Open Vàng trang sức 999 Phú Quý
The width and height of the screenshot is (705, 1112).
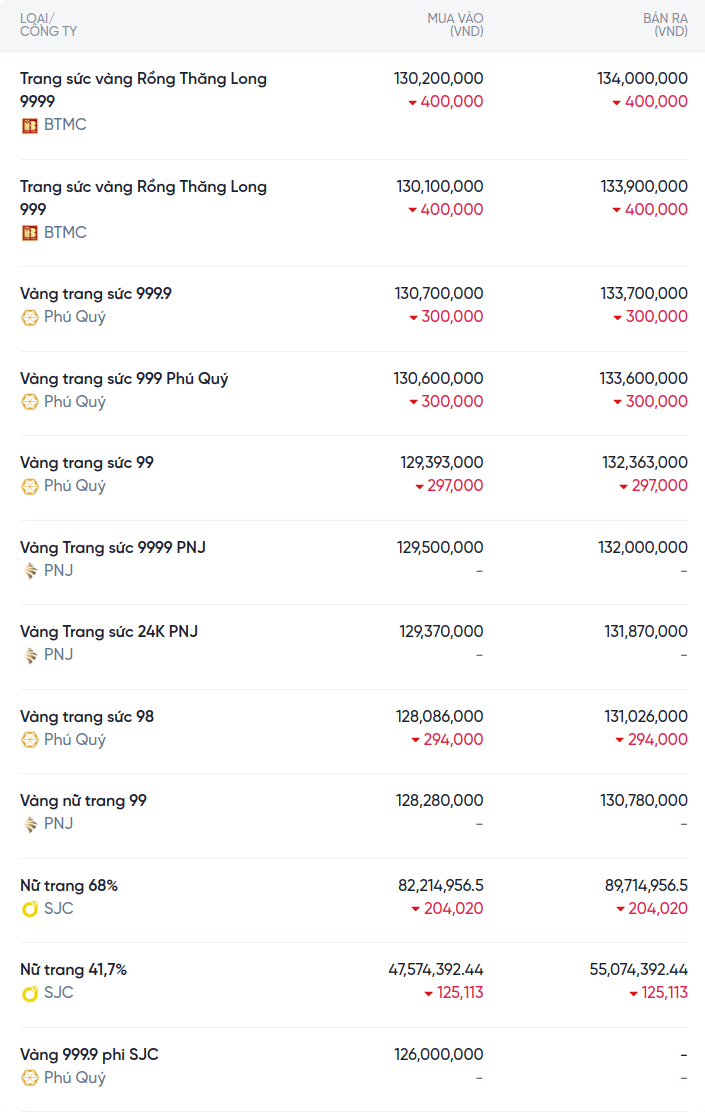124,379
